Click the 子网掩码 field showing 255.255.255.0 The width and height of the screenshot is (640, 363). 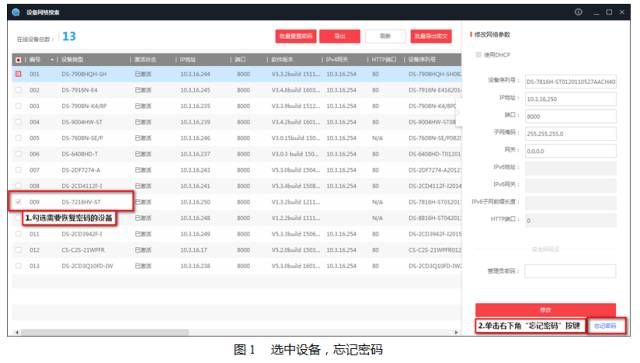[571, 134]
